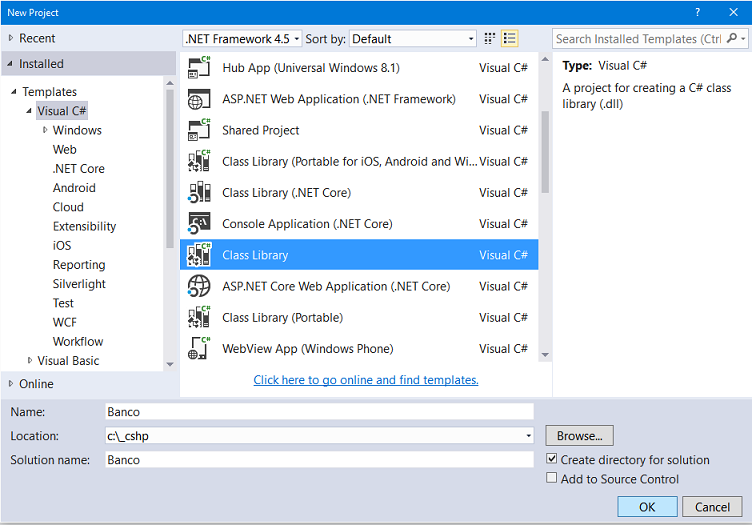The width and height of the screenshot is (752, 525).
Task: Open the search options dropdown arrow
Action: [x=743, y=38]
